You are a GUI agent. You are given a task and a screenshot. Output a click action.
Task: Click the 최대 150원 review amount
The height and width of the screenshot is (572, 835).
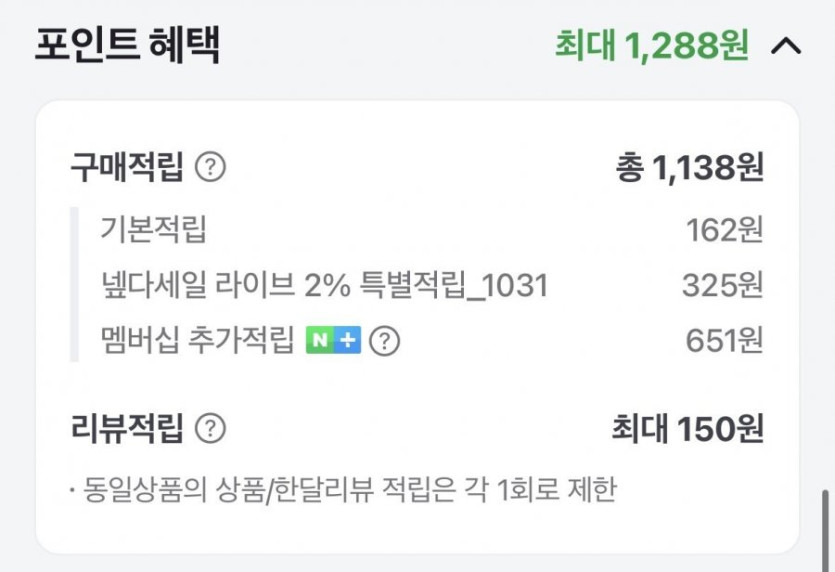point(687,429)
